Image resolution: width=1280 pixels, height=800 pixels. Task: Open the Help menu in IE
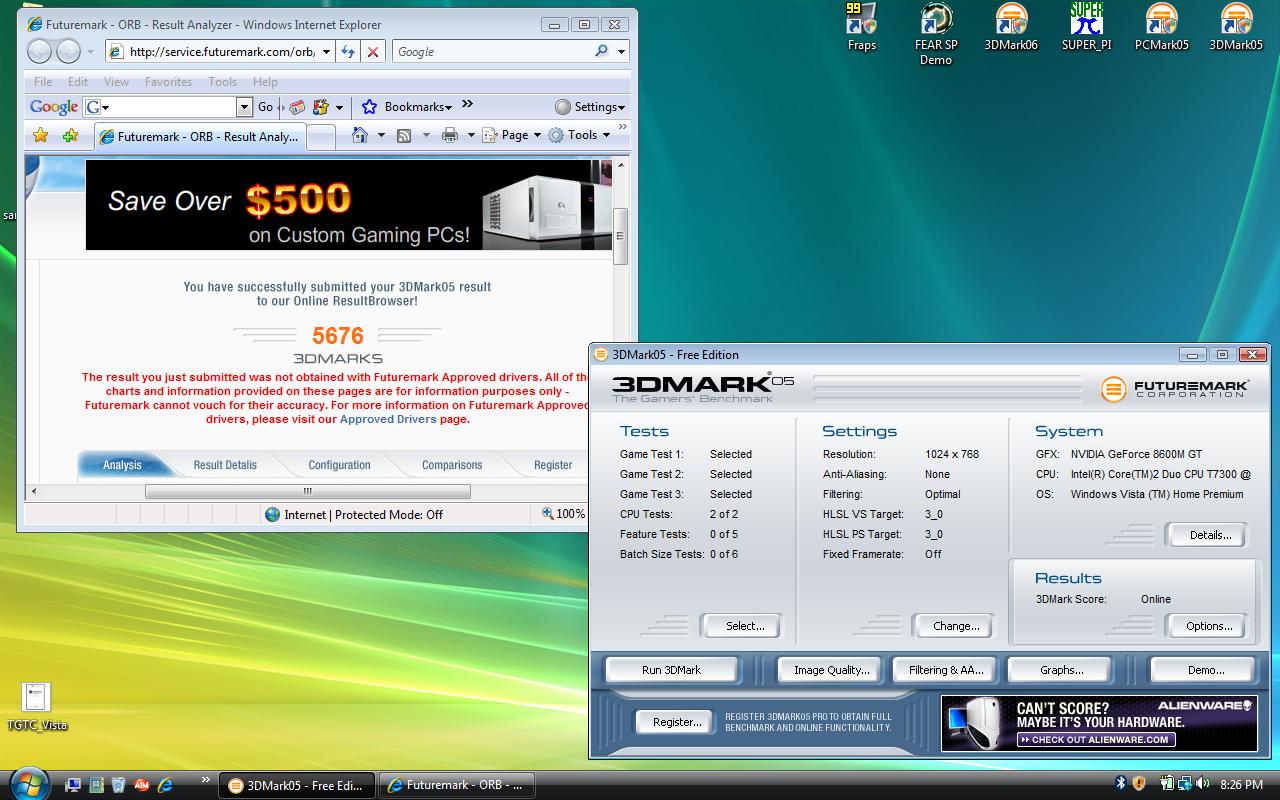pos(265,82)
